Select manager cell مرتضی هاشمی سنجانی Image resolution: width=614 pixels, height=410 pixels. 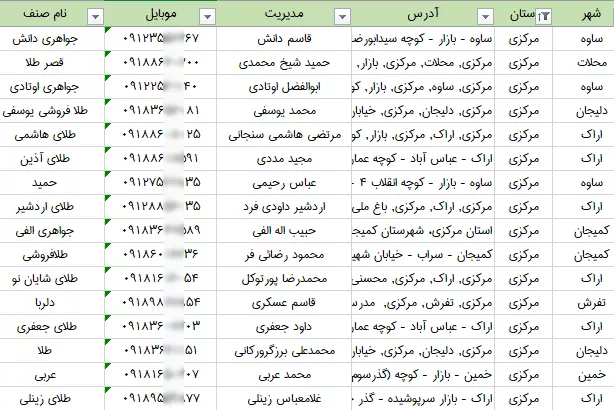coord(284,135)
